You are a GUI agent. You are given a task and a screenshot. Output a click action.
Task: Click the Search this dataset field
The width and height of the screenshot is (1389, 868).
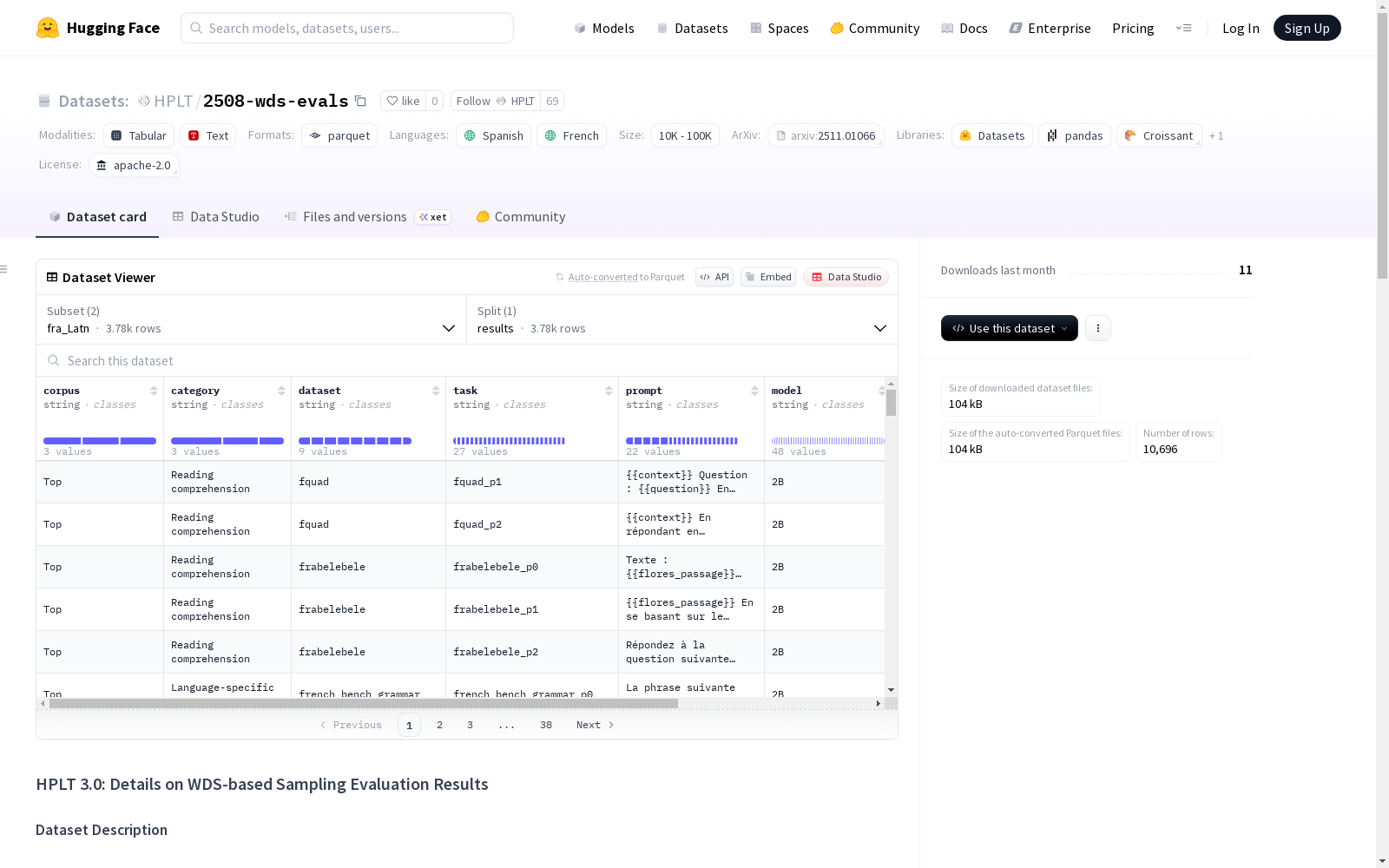pos(467,360)
